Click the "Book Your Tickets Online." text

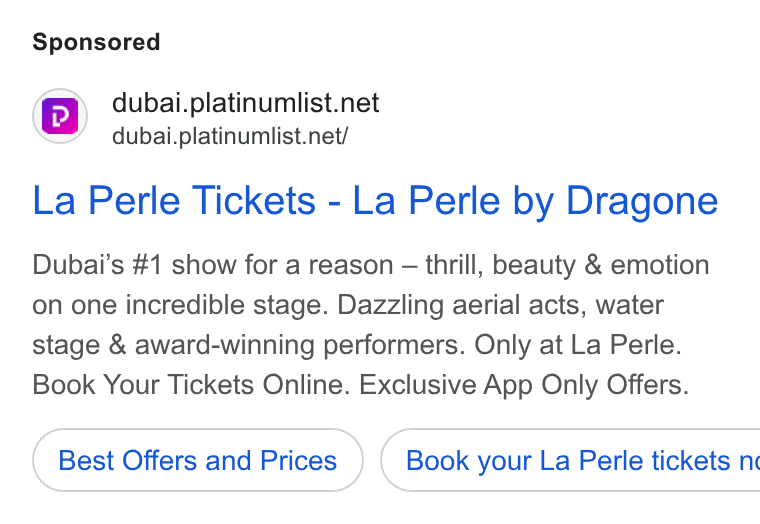(x=191, y=385)
